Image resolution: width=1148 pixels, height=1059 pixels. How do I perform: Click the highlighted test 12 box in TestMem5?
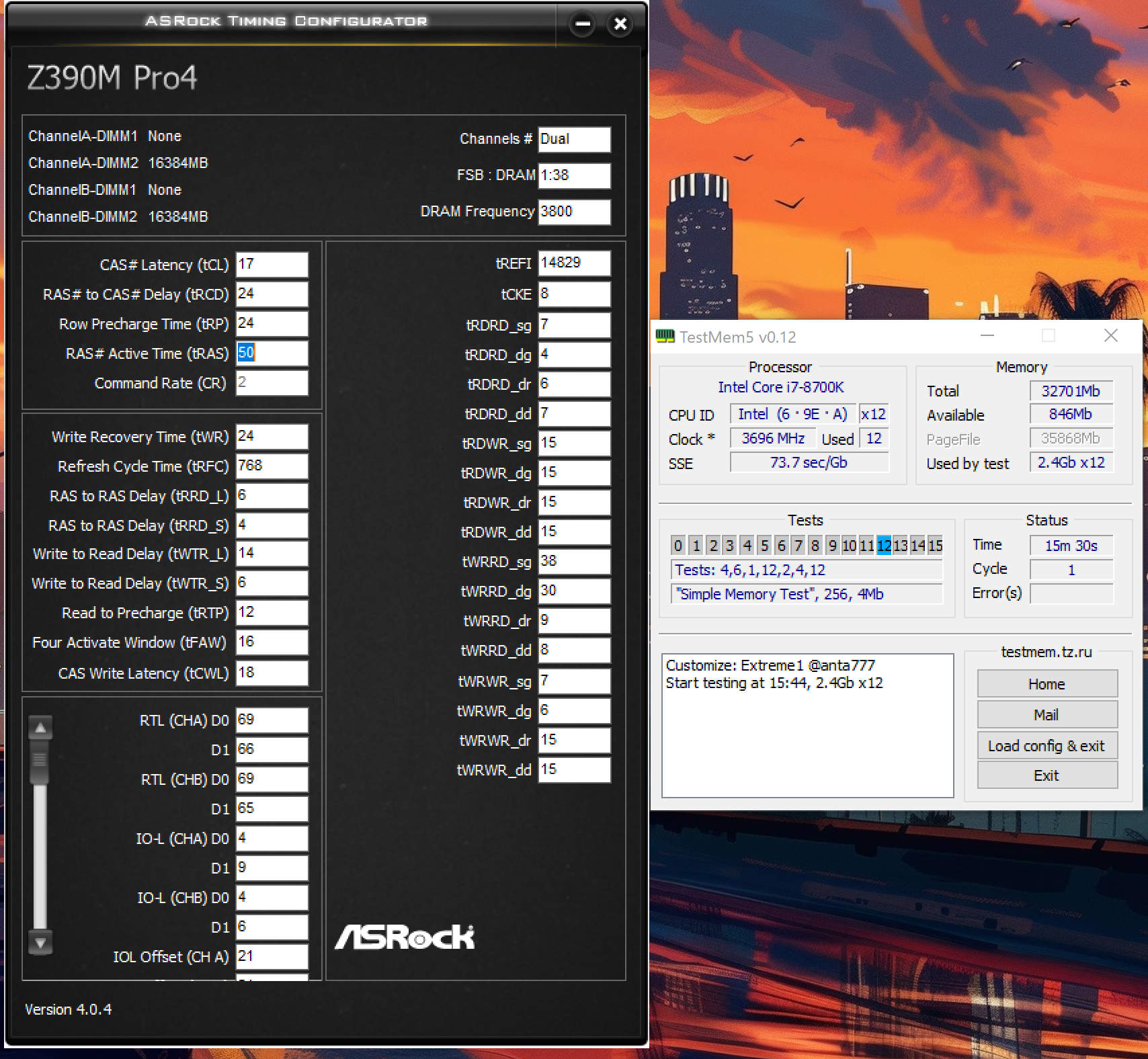tap(884, 546)
